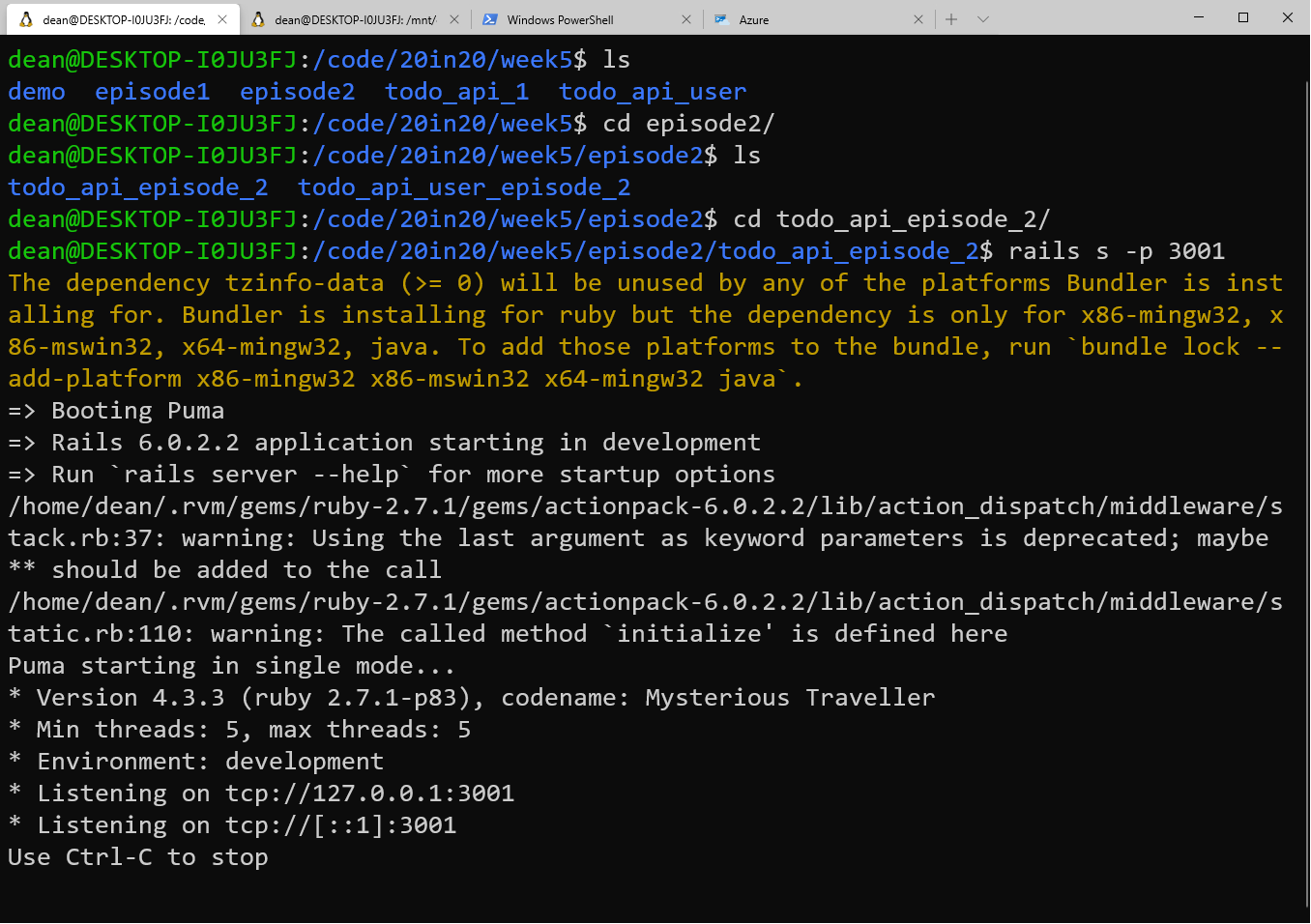1311x924 pixels.
Task: Click 'tcp://[::1]:3001' listening address
Action: pyautogui.click(x=341, y=825)
